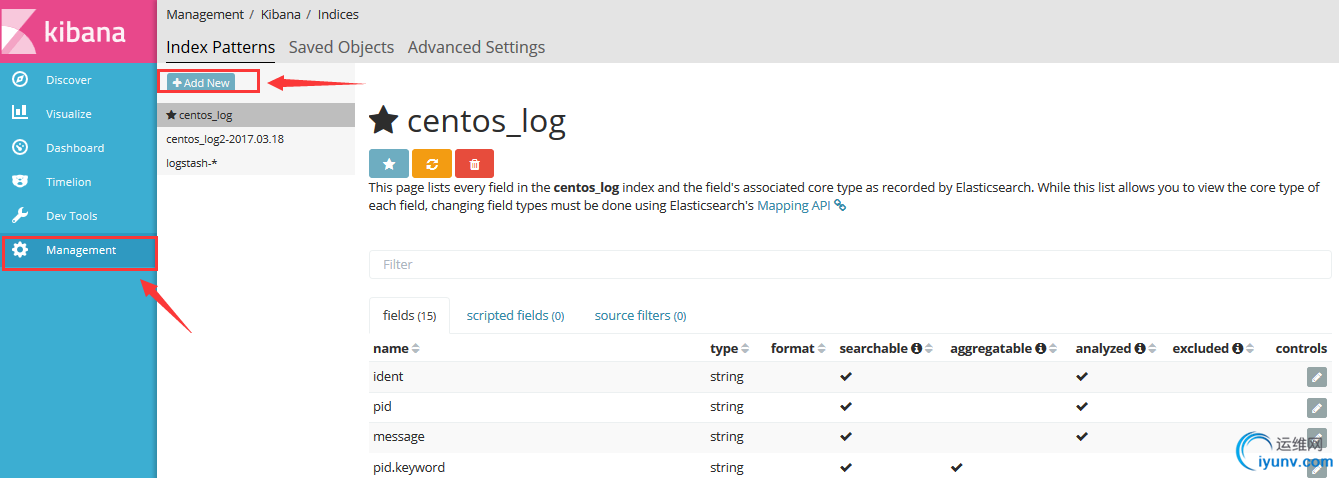Click aggregatable checkmark in pid.keyword row
This screenshot has width=1339, height=478.
click(957, 467)
